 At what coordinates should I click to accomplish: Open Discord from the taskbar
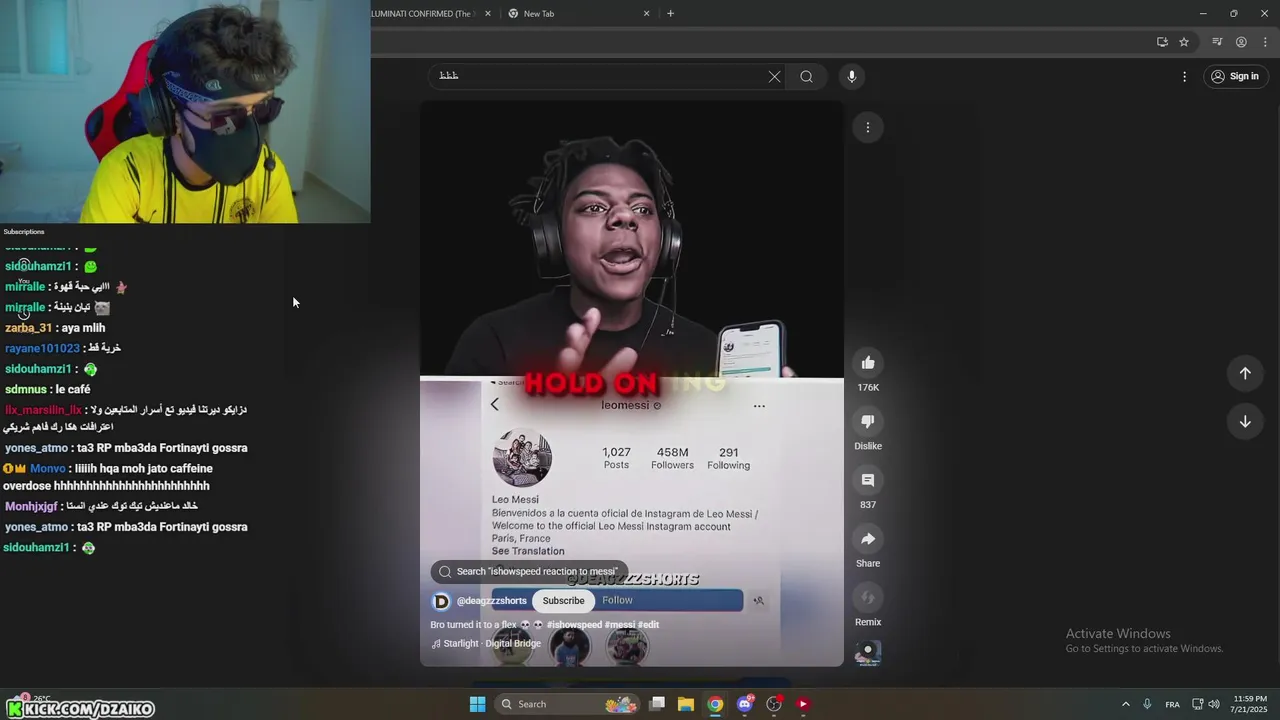point(744,704)
